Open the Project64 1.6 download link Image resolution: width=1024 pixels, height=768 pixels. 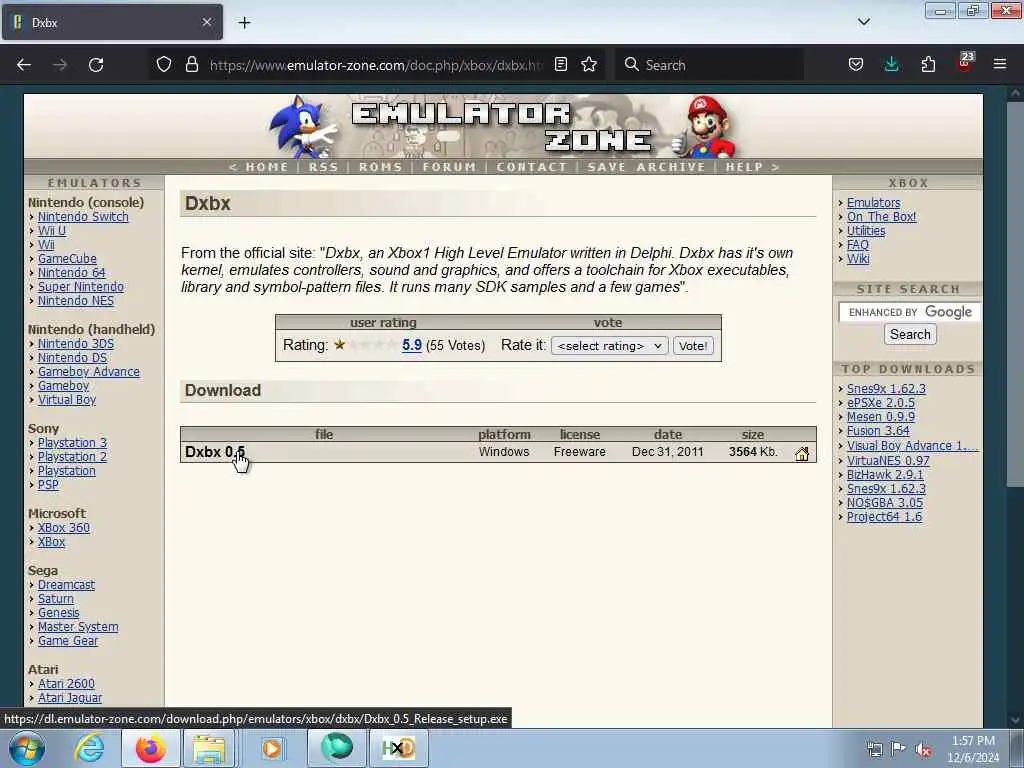[884, 517]
